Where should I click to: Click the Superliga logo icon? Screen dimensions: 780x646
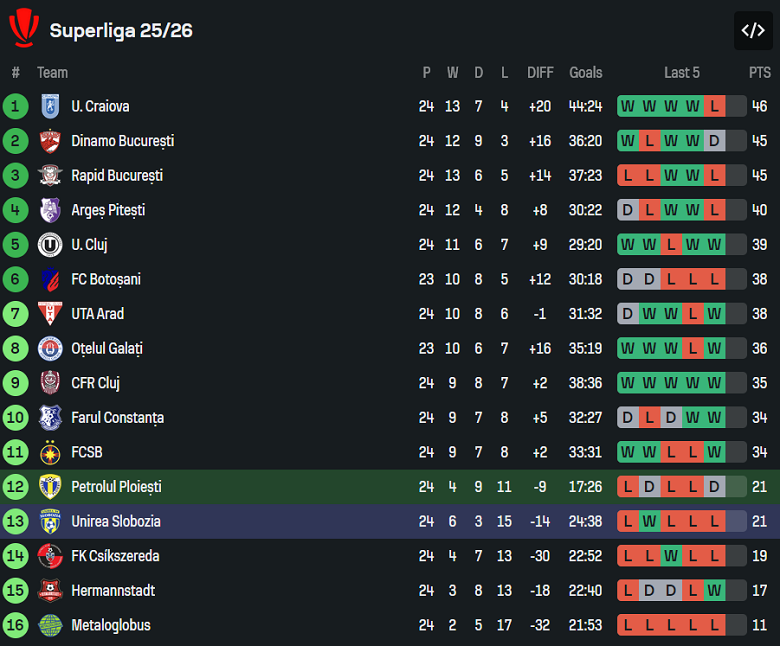coord(24,29)
